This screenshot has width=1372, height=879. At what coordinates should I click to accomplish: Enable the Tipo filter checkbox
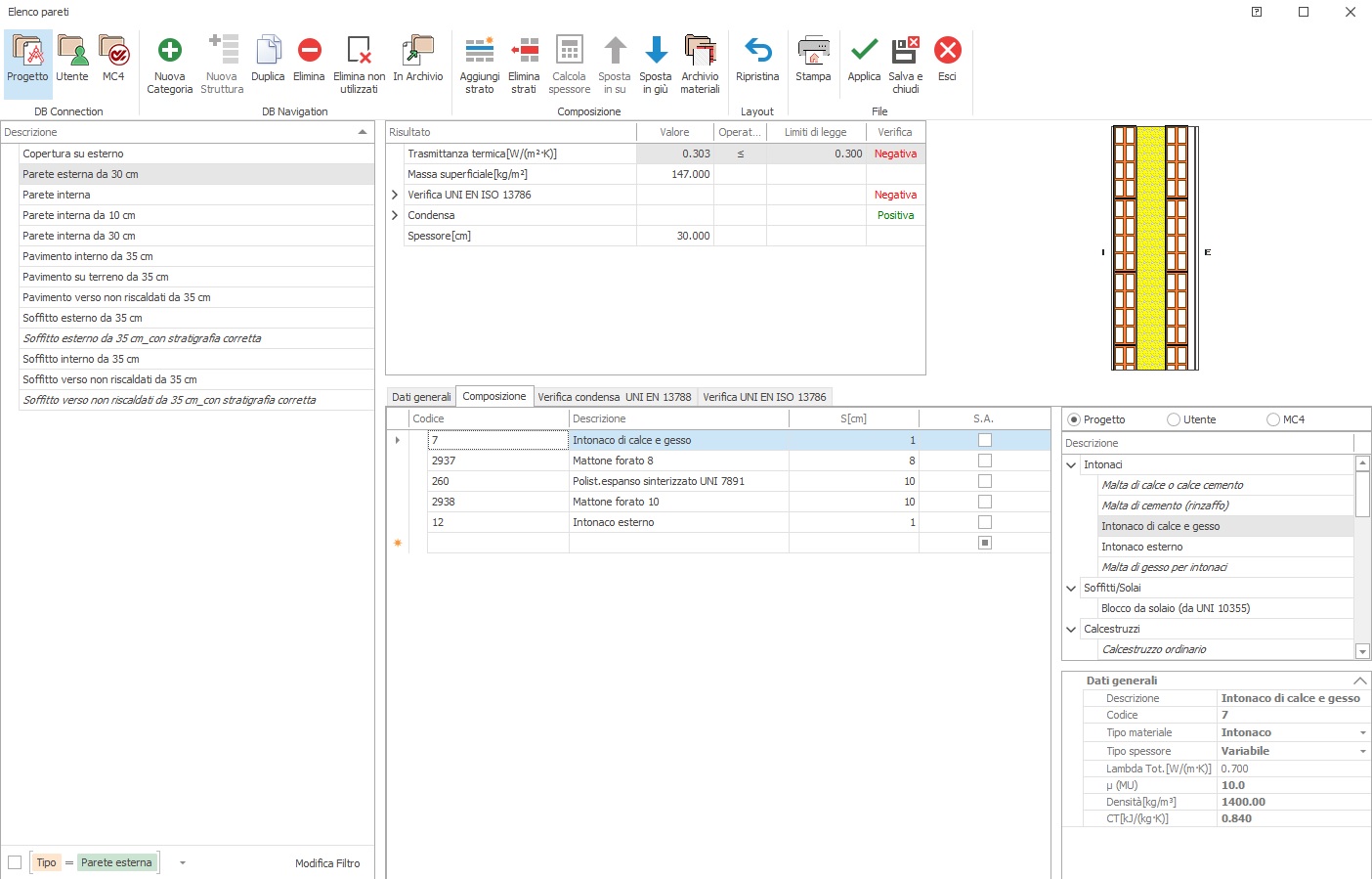(x=15, y=862)
